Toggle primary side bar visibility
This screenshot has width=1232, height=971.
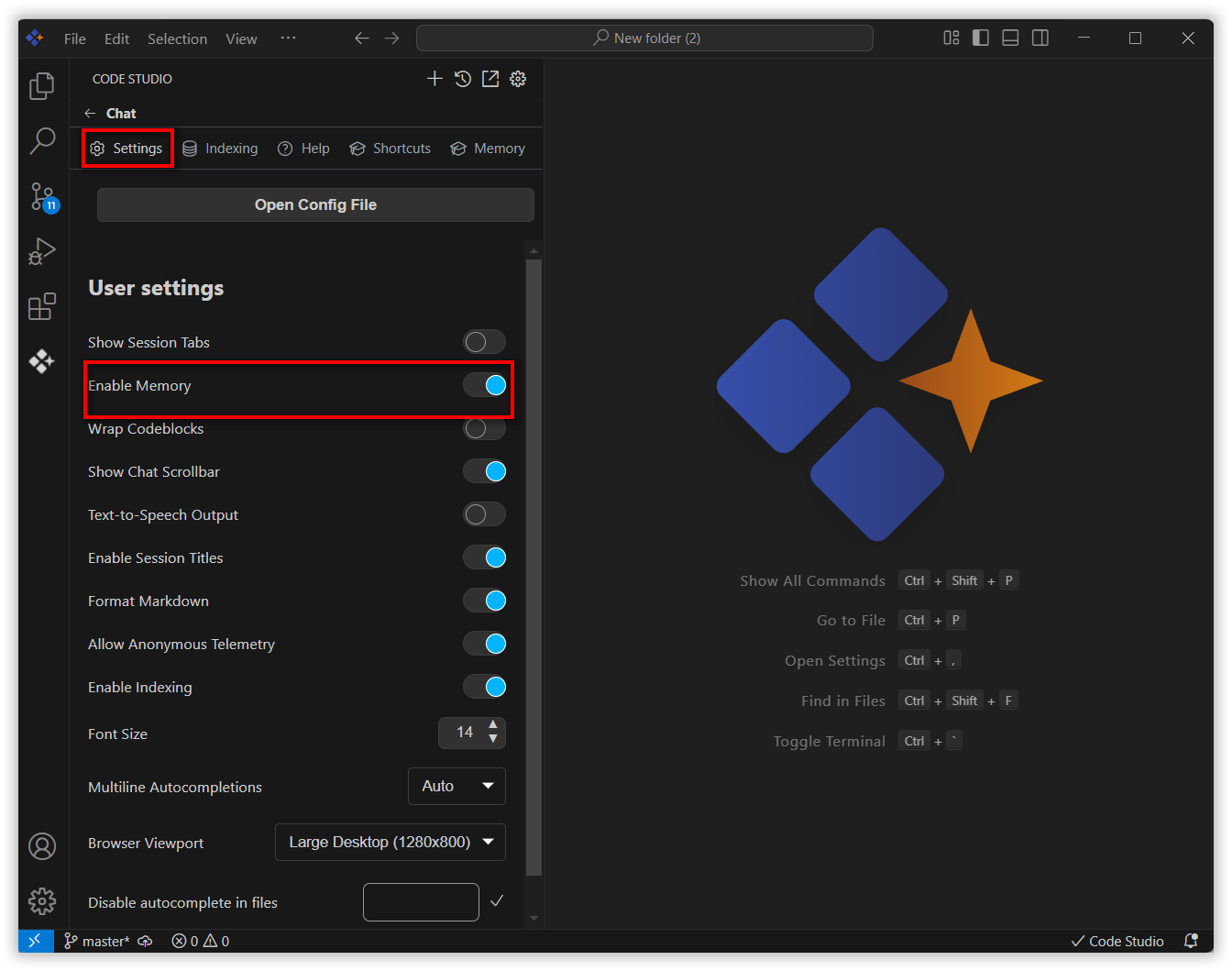pos(981,38)
